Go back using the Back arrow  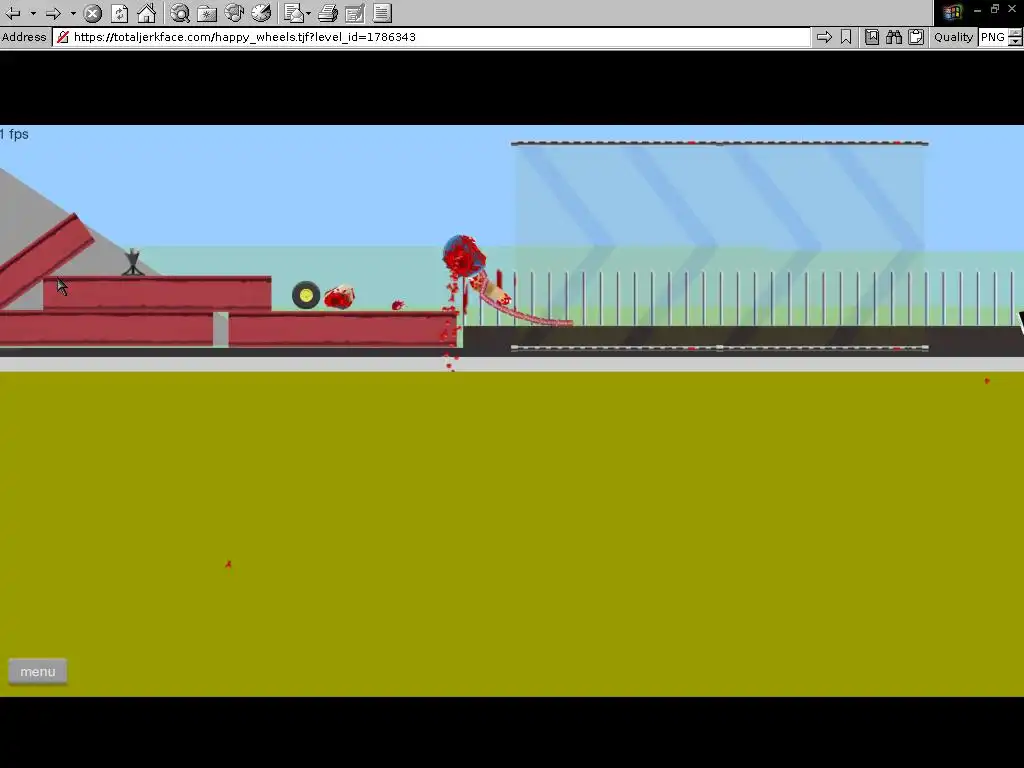click(13, 13)
